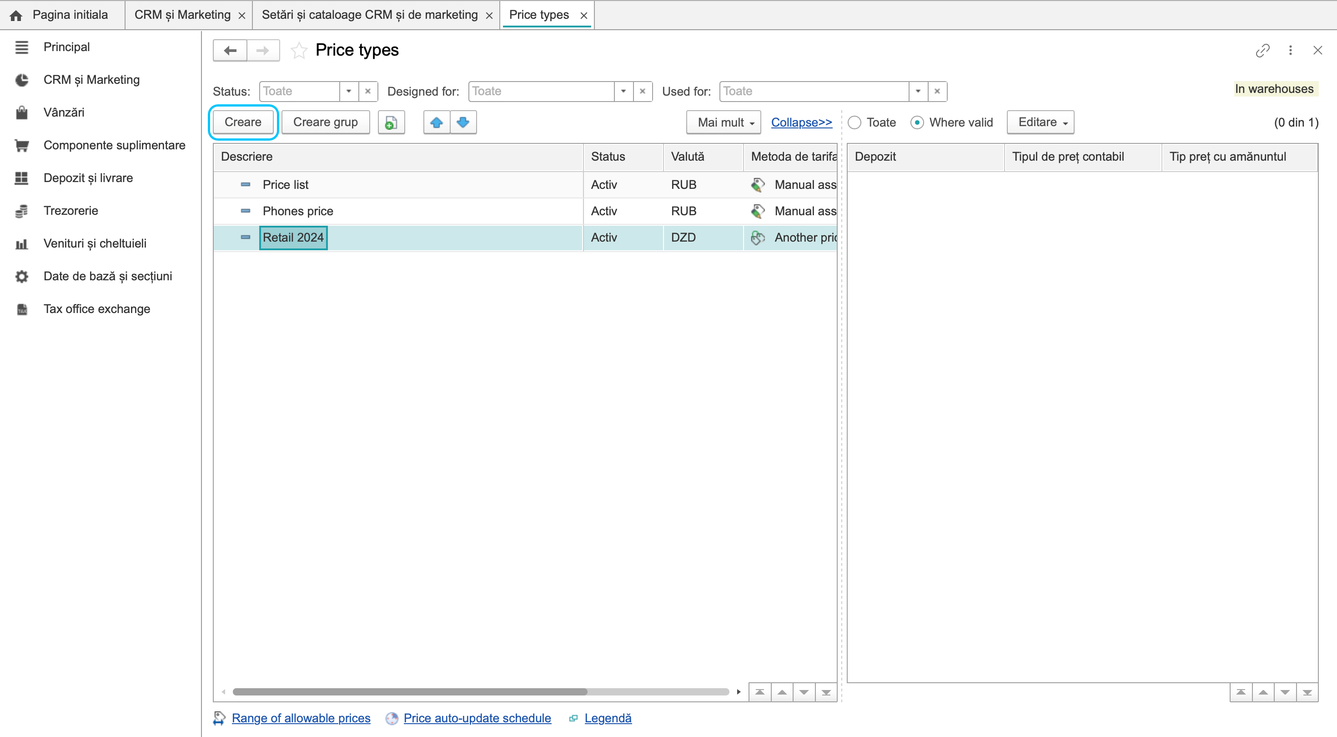Screen dimensions: 1337x737
Task: Clear the Status filter with x button
Action: 368,91
